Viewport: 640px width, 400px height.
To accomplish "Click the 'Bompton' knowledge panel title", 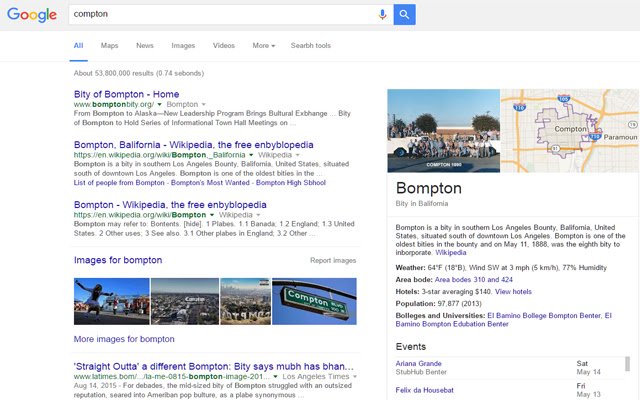I will point(429,188).
